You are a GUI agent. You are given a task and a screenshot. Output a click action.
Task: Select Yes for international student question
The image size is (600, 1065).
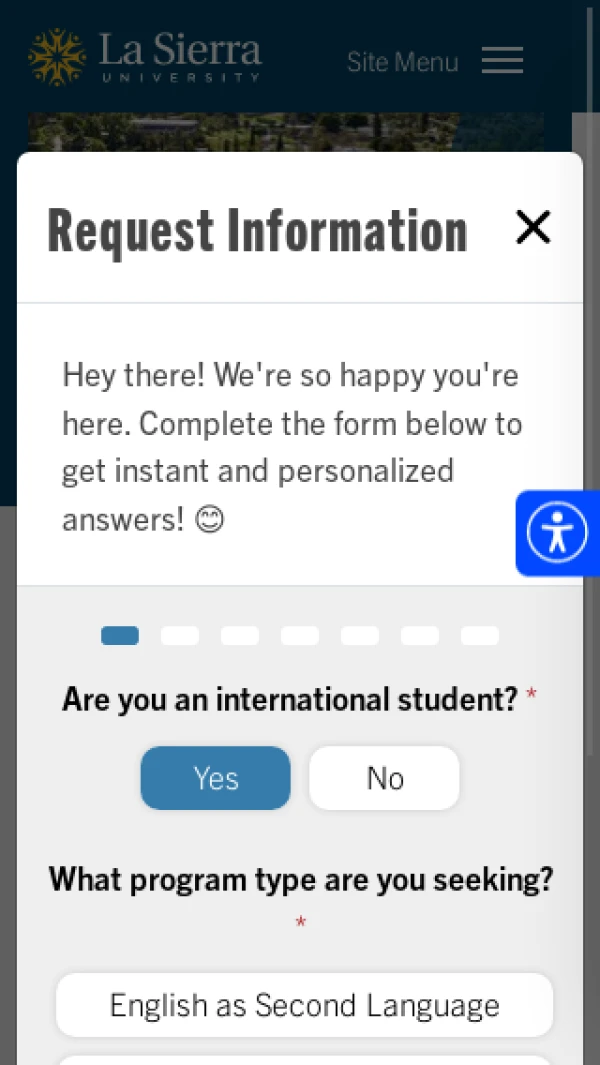215,777
